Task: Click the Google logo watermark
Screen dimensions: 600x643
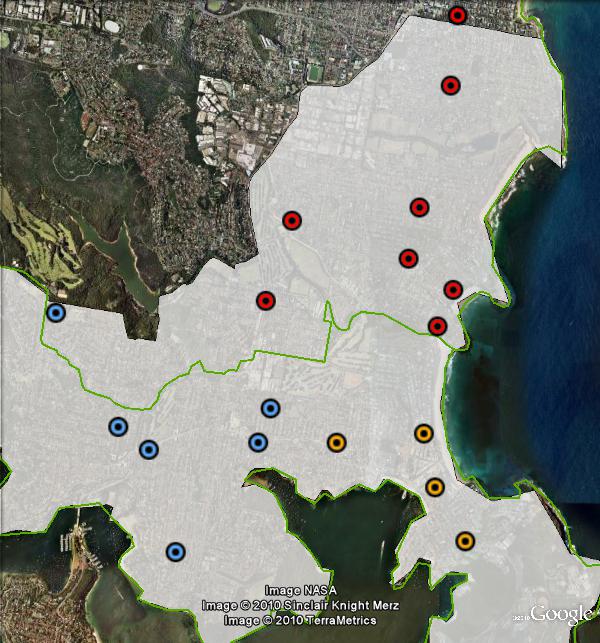Action: [x=563, y=614]
